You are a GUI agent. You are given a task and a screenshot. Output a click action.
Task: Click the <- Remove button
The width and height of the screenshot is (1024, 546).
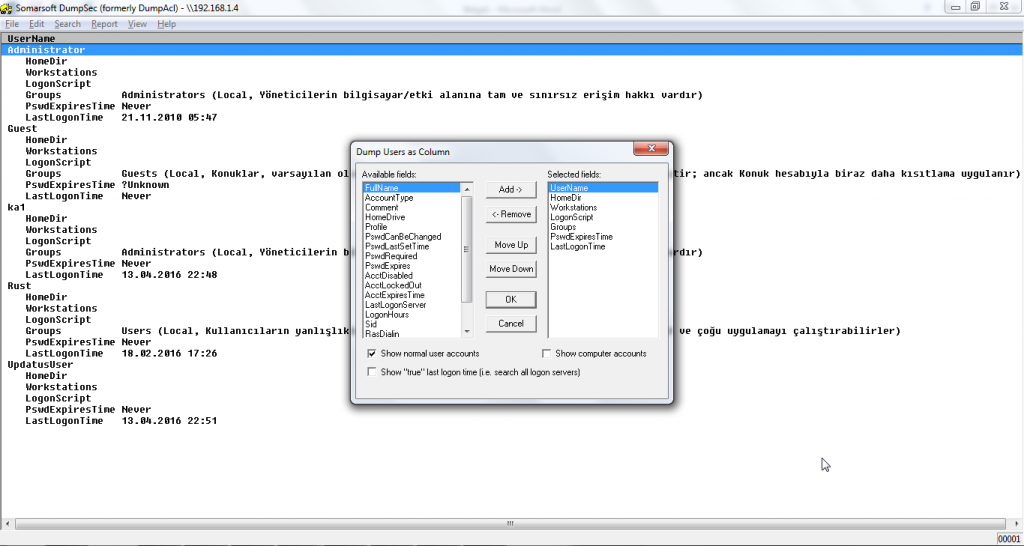[511, 214]
